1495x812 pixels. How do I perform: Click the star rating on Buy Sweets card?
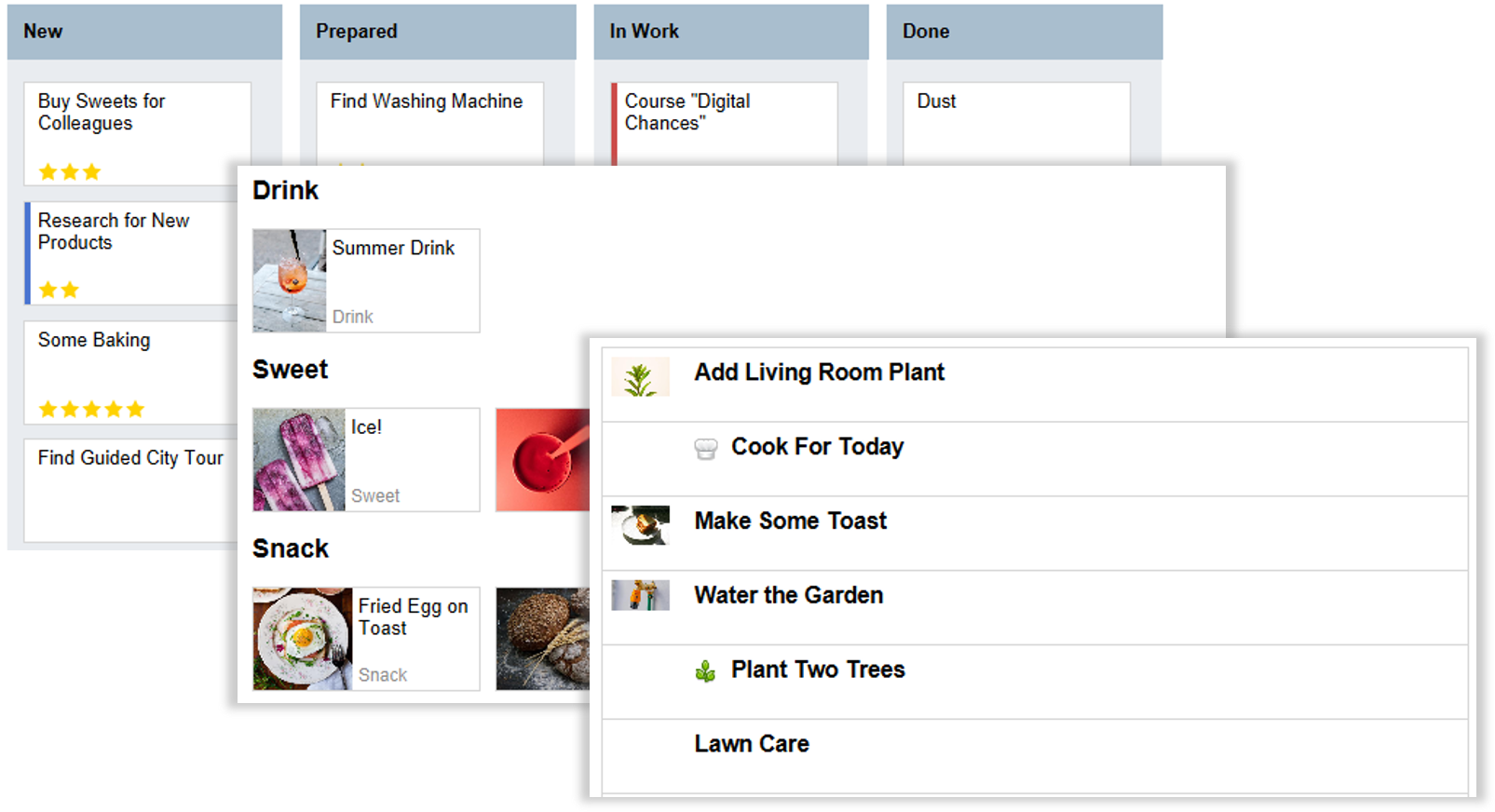coord(69,171)
